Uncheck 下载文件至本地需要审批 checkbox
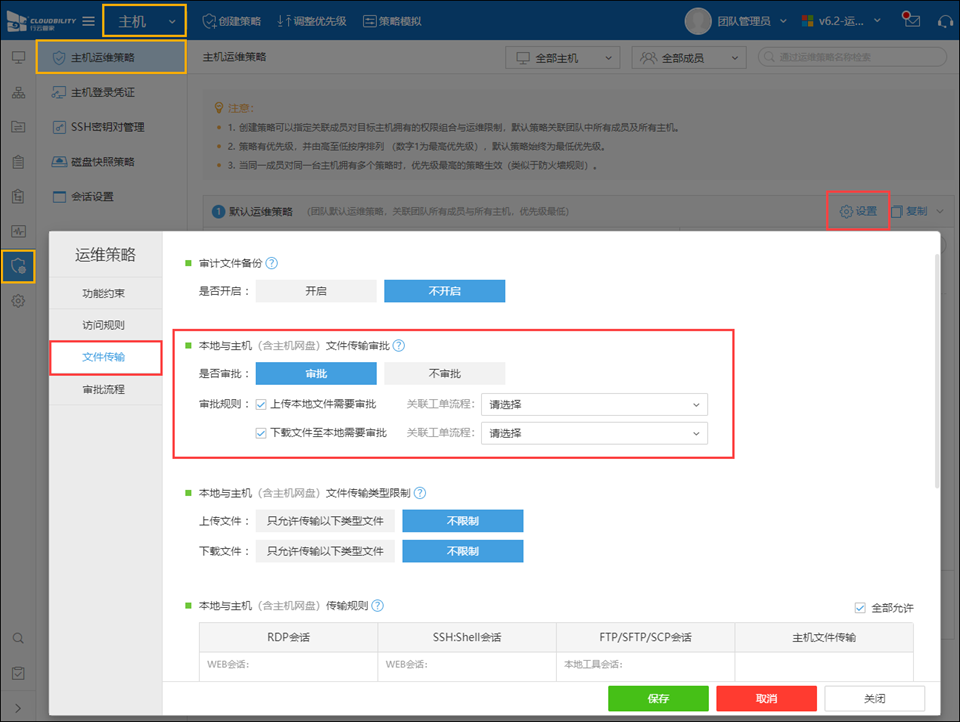Image resolution: width=960 pixels, height=722 pixels. pos(261,433)
